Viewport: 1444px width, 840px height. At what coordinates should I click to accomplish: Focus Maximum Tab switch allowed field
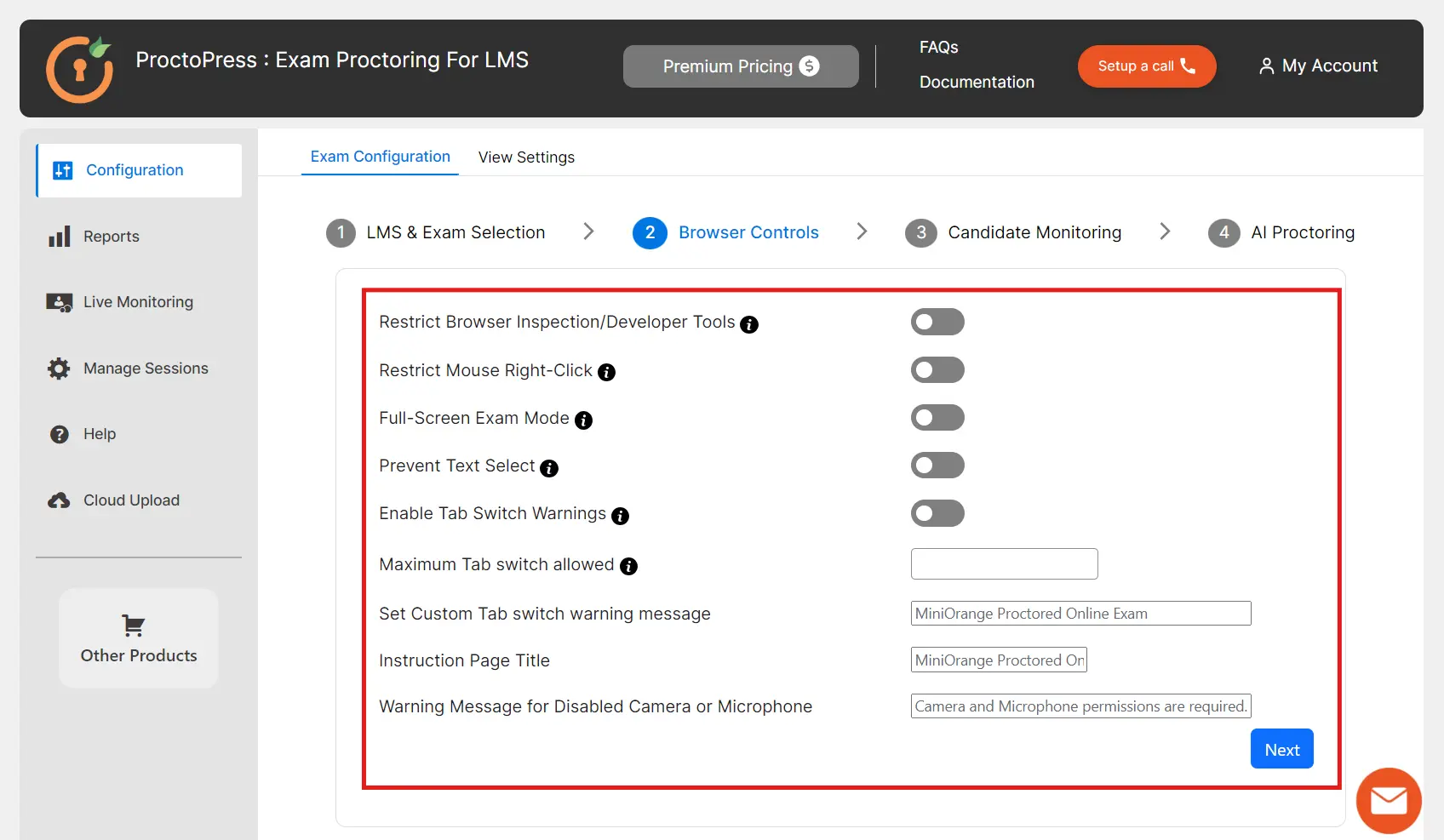pyautogui.click(x=1005, y=563)
